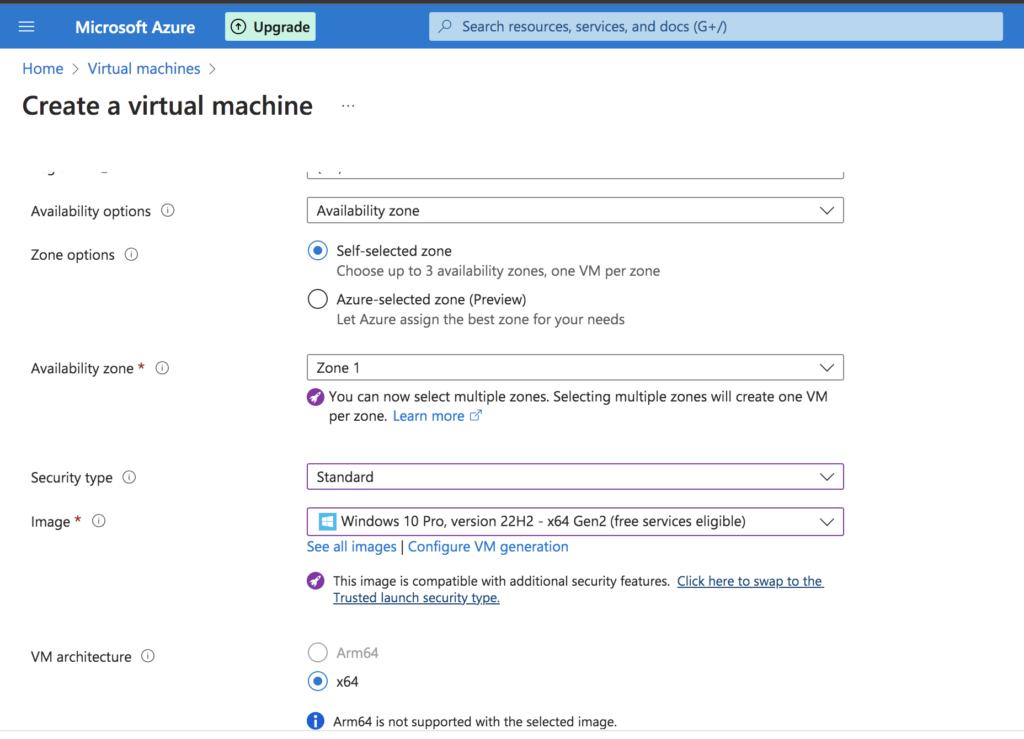
Task: Show info tooltip for Availability zone
Action: tap(163, 368)
